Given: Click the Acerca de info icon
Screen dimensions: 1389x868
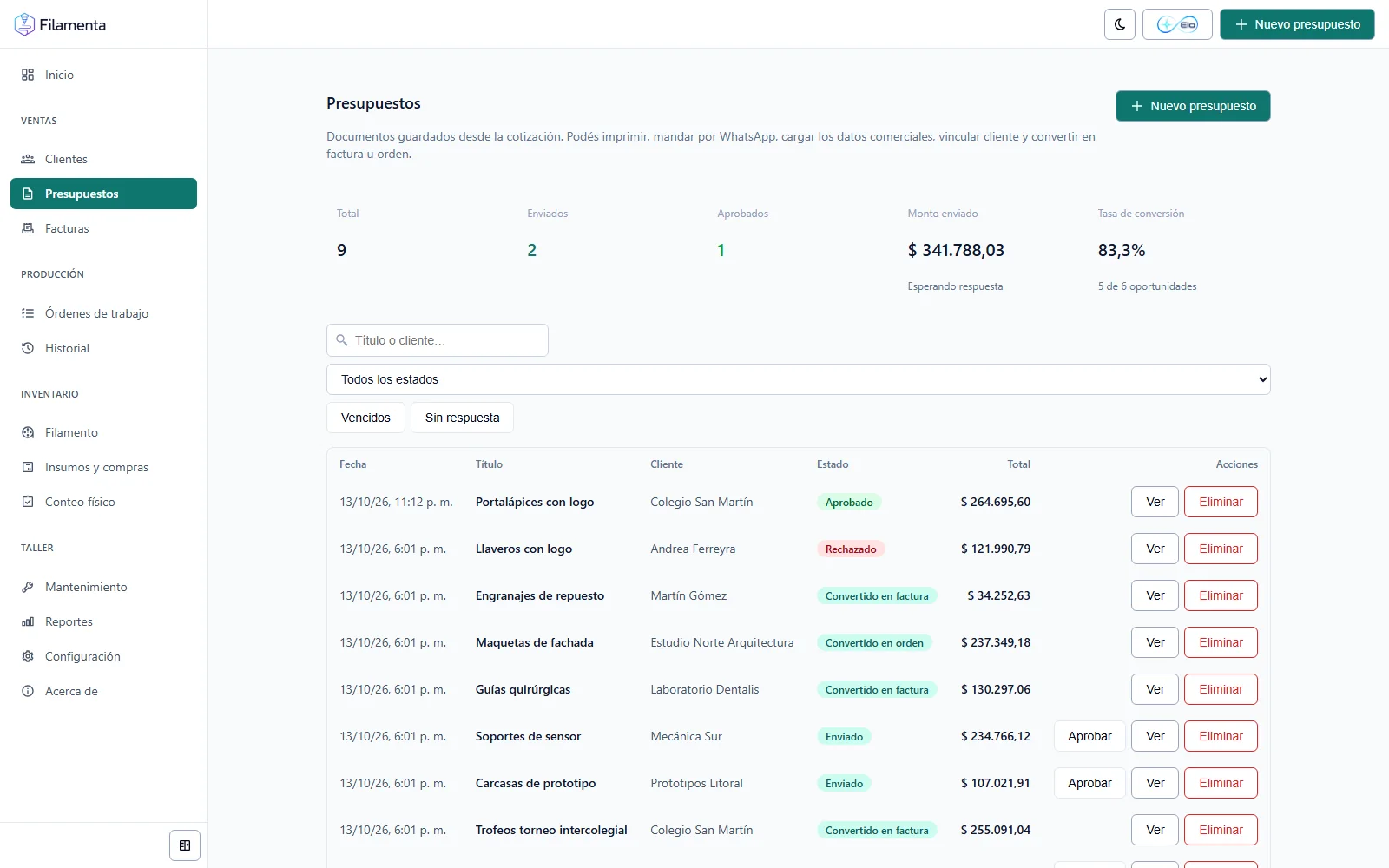Looking at the screenshot, I should 28,691.
